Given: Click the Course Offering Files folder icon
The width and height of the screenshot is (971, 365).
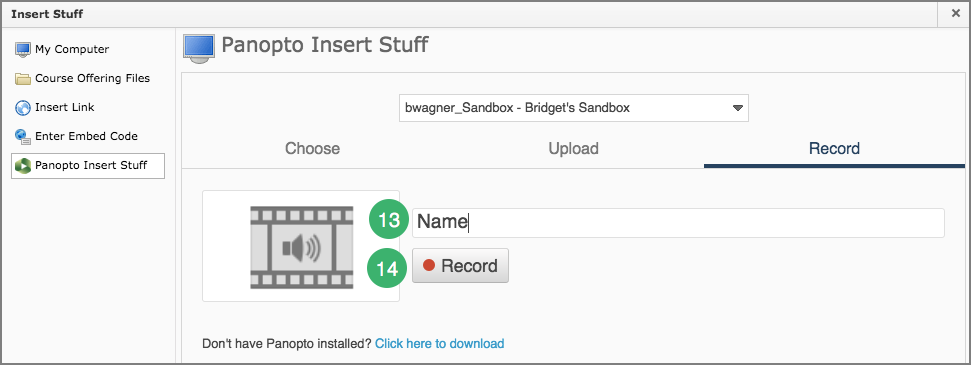Looking at the screenshot, I should click(23, 79).
